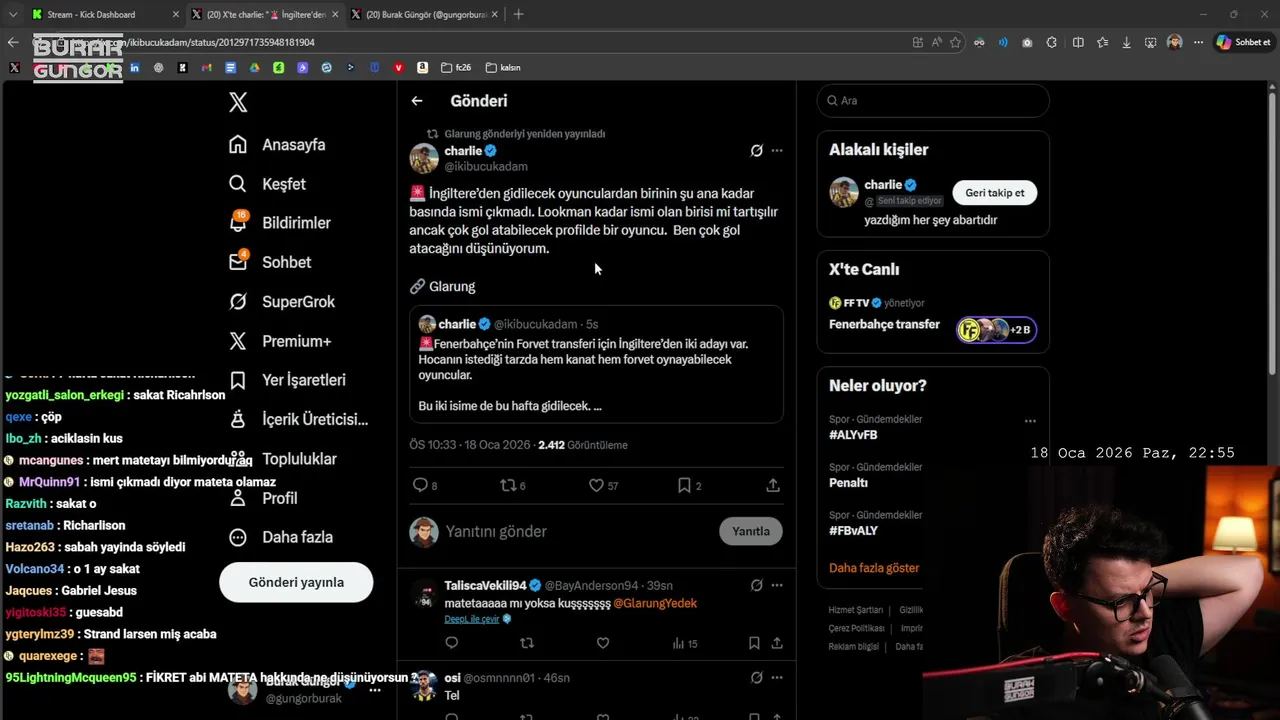Click DeepL ile çevir translate link
This screenshot has width=1280, height=720.
[x=472, y=619]
